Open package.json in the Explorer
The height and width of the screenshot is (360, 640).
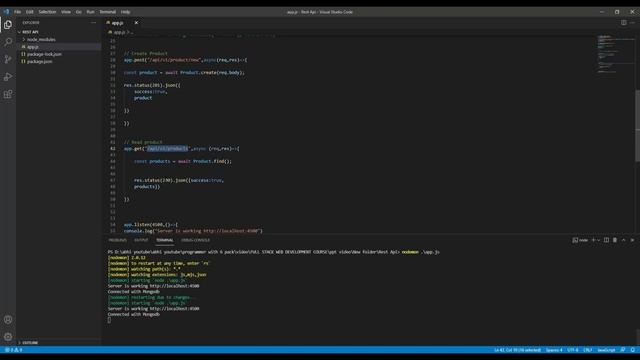pos(40,62)
